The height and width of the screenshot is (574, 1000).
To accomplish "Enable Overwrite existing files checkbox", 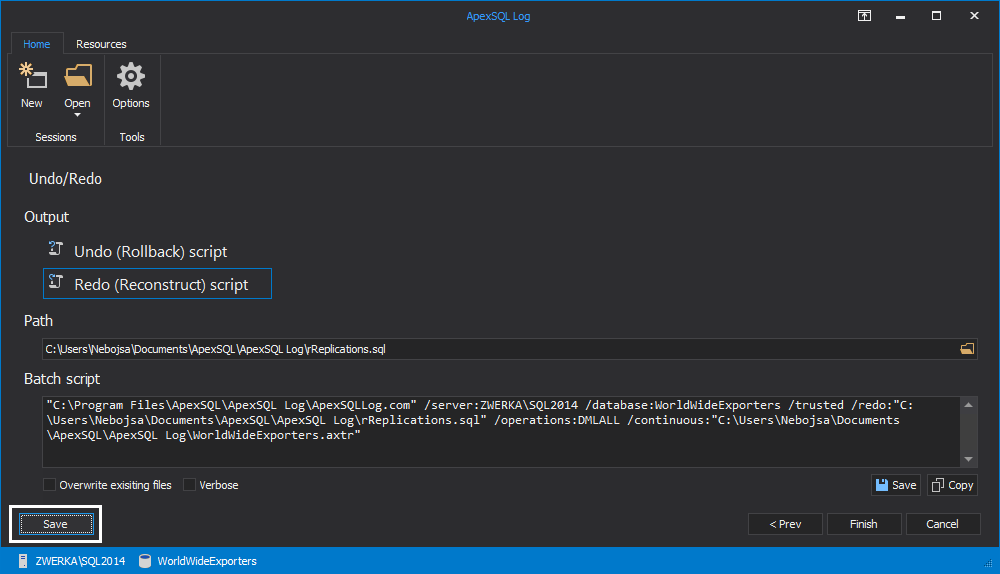I will 49,485.
